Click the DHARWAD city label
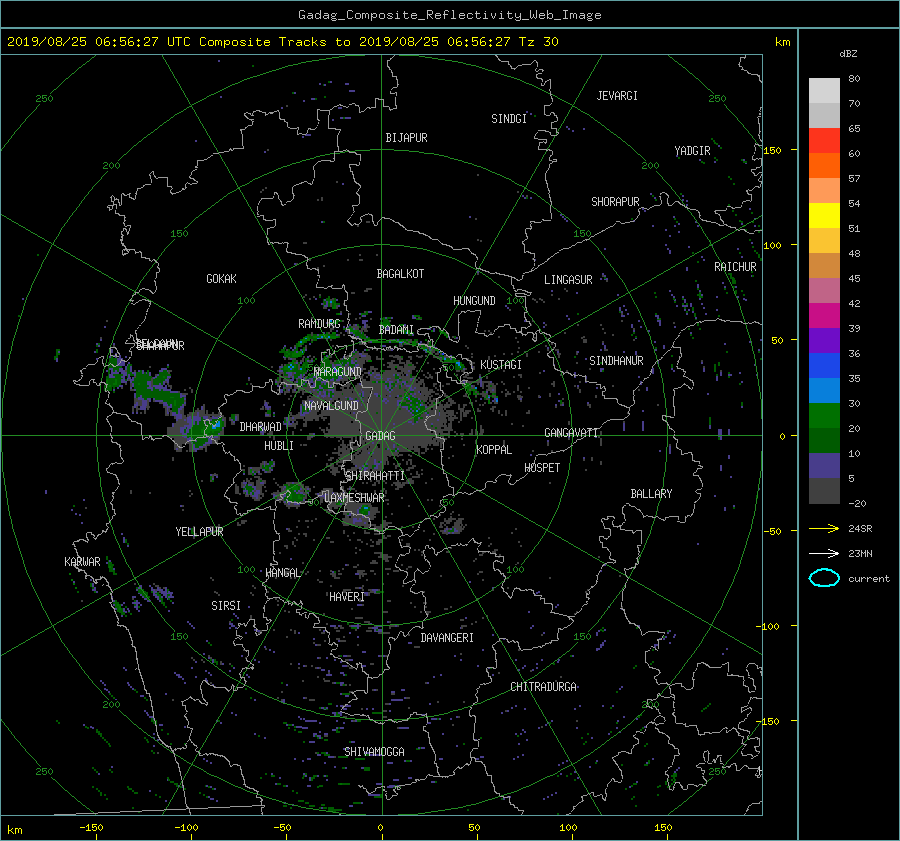Viewport: 900px width, 841px height. pyautogui.click(x=261, y=427)
